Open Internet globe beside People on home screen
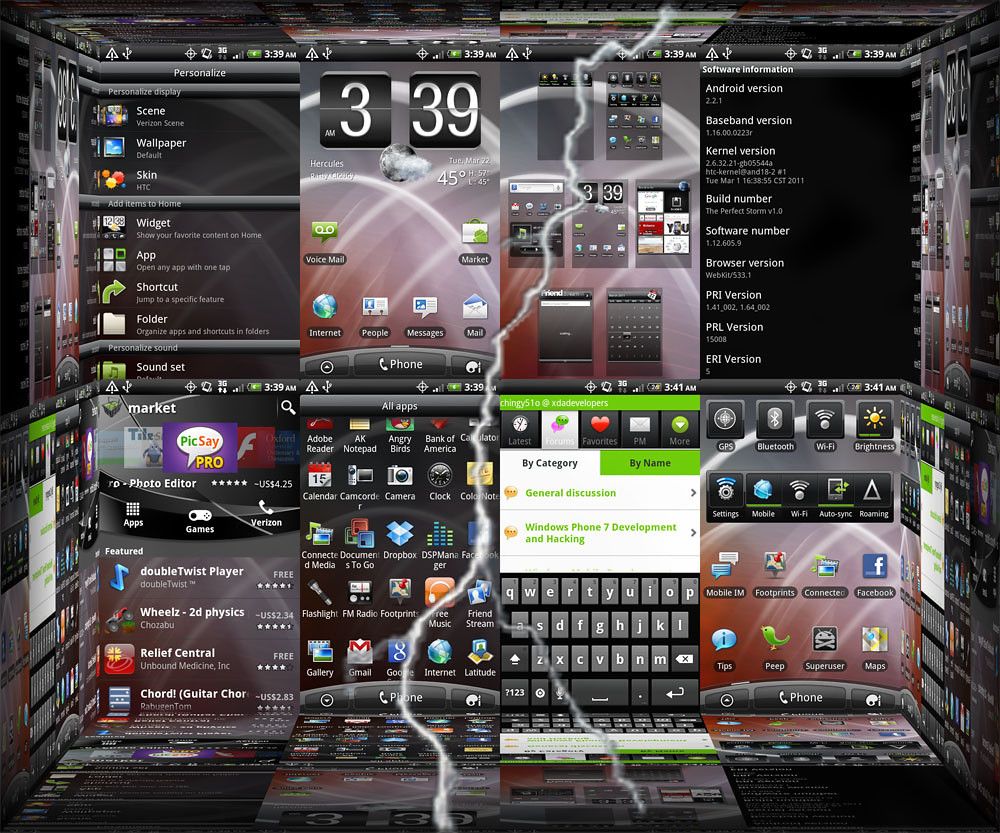1000x833 pixels. coord(325,316)
